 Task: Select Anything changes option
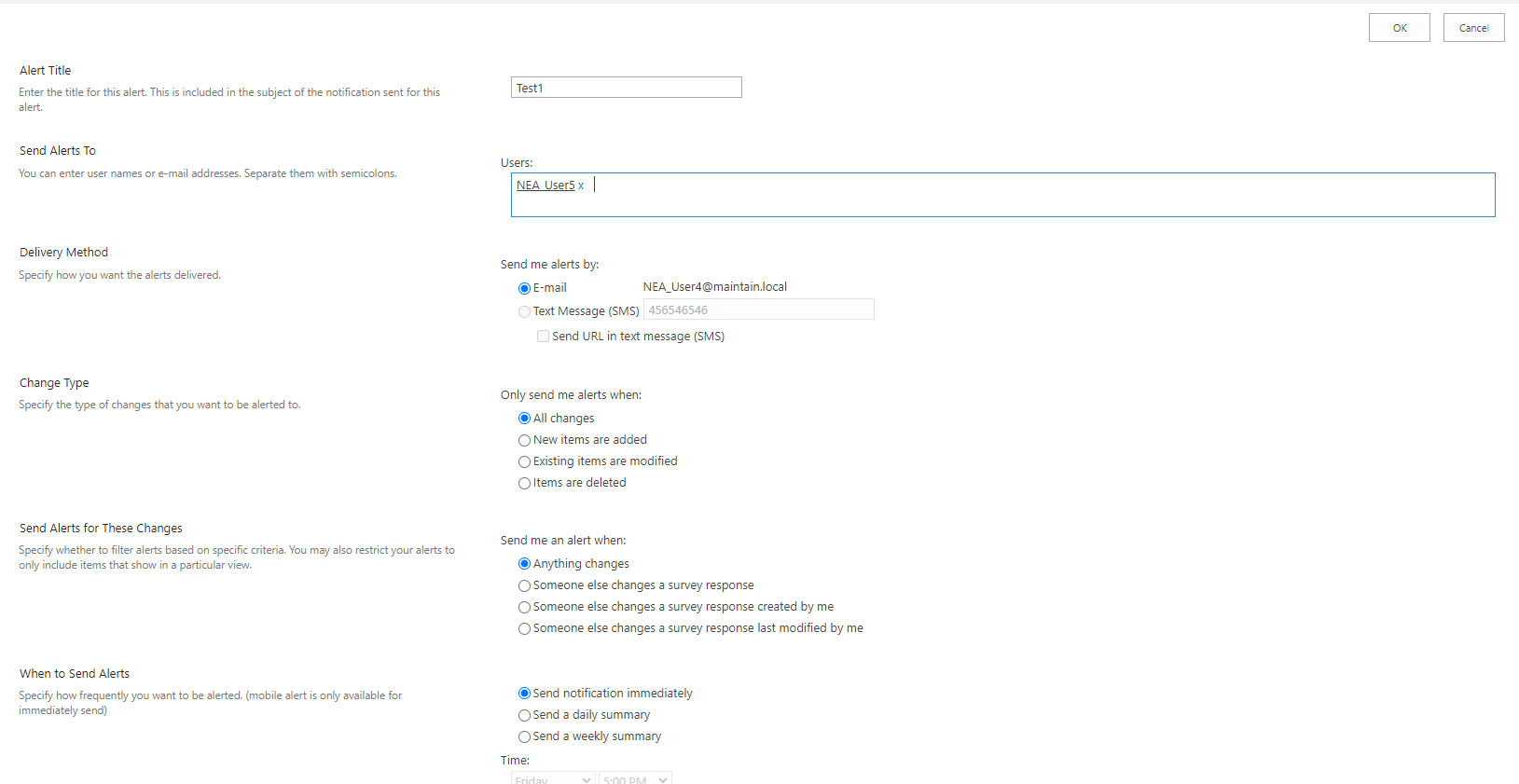click(x=524, y=564)
